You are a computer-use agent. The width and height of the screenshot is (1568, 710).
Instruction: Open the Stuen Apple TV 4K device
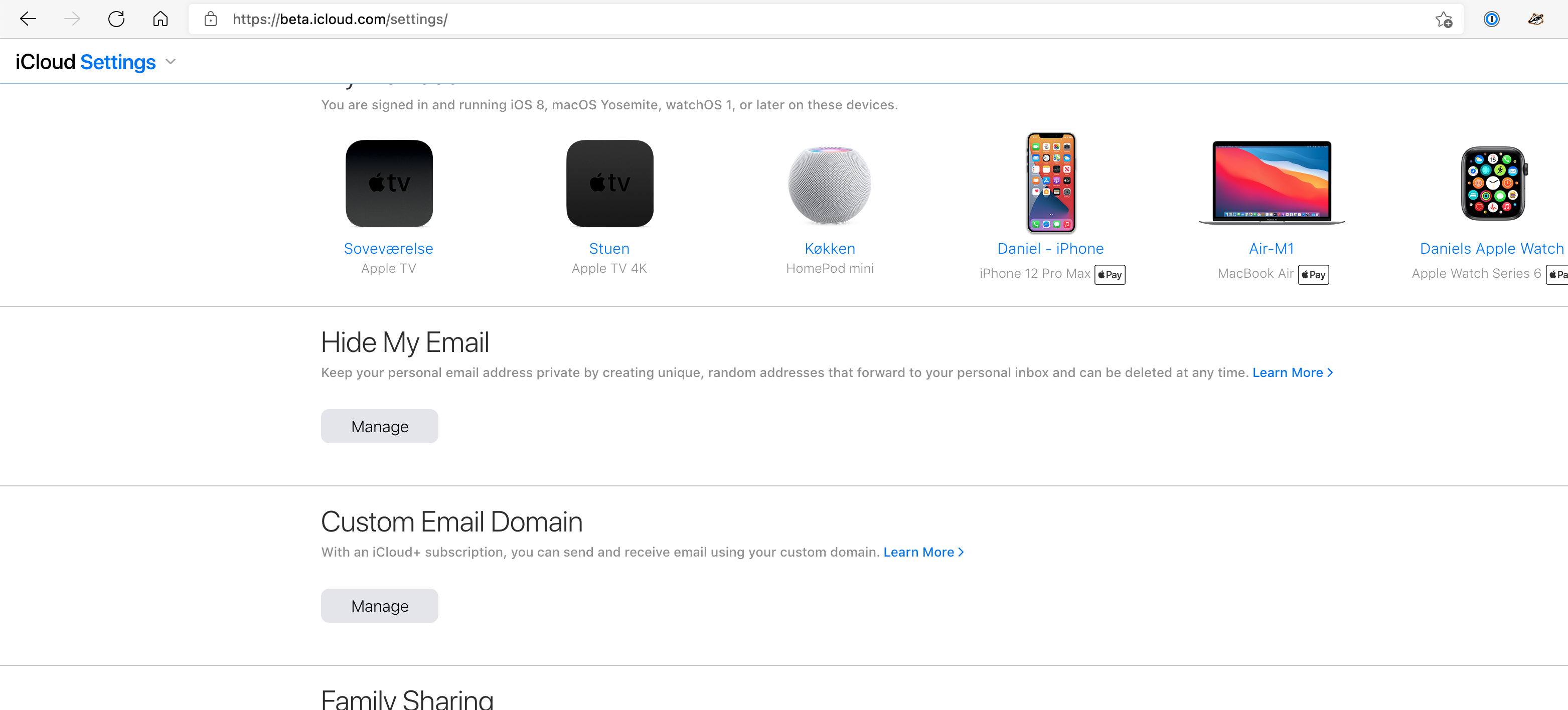[609, 207]
